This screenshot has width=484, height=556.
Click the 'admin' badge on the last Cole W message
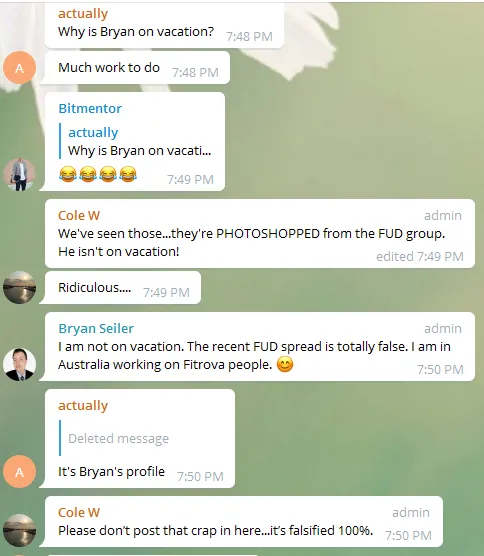(411, 512)
